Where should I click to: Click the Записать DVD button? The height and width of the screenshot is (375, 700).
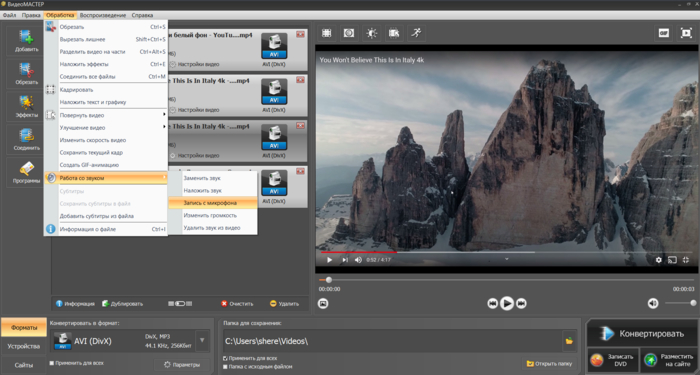613,360
